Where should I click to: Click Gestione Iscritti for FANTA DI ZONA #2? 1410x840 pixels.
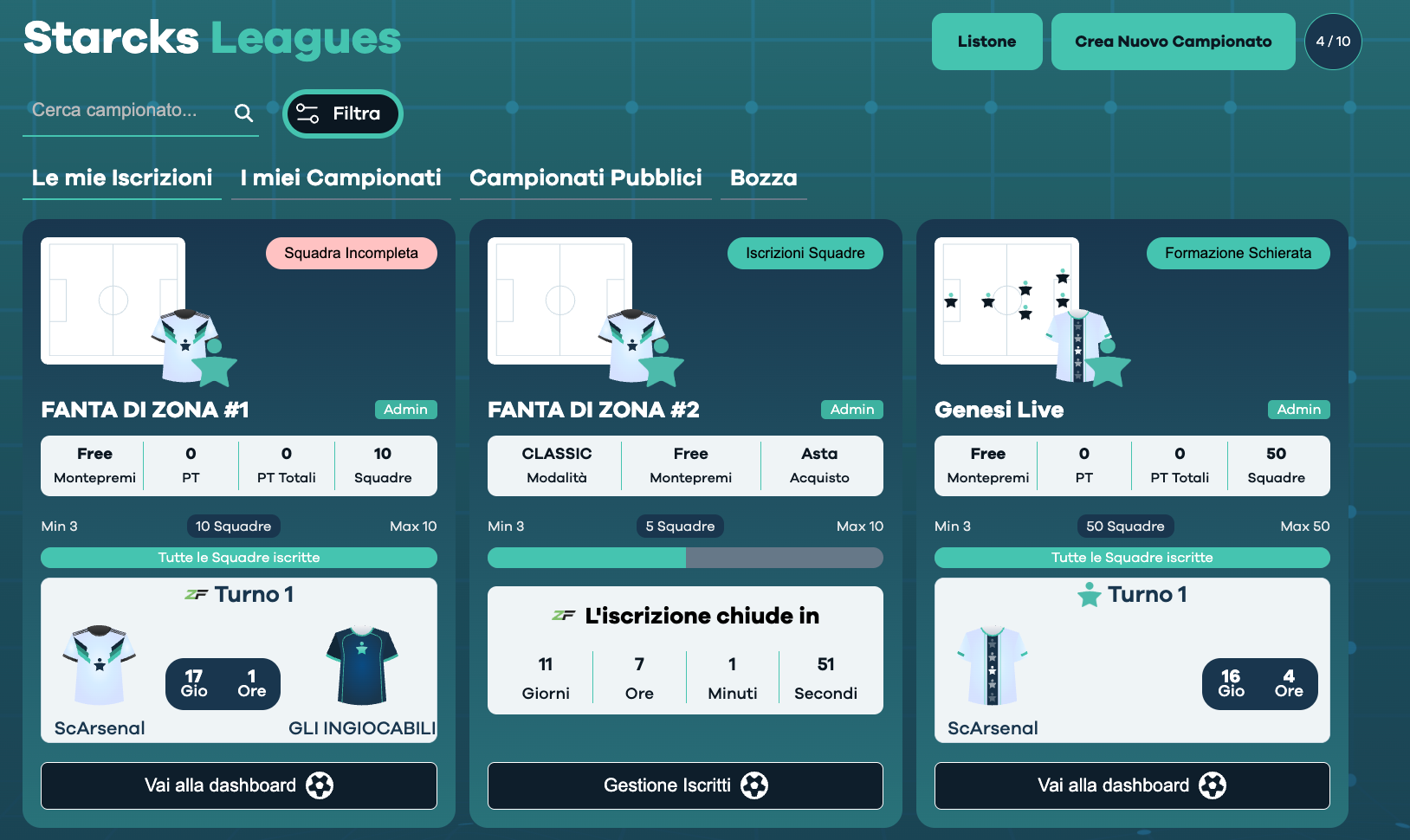(x=685, y=785)
